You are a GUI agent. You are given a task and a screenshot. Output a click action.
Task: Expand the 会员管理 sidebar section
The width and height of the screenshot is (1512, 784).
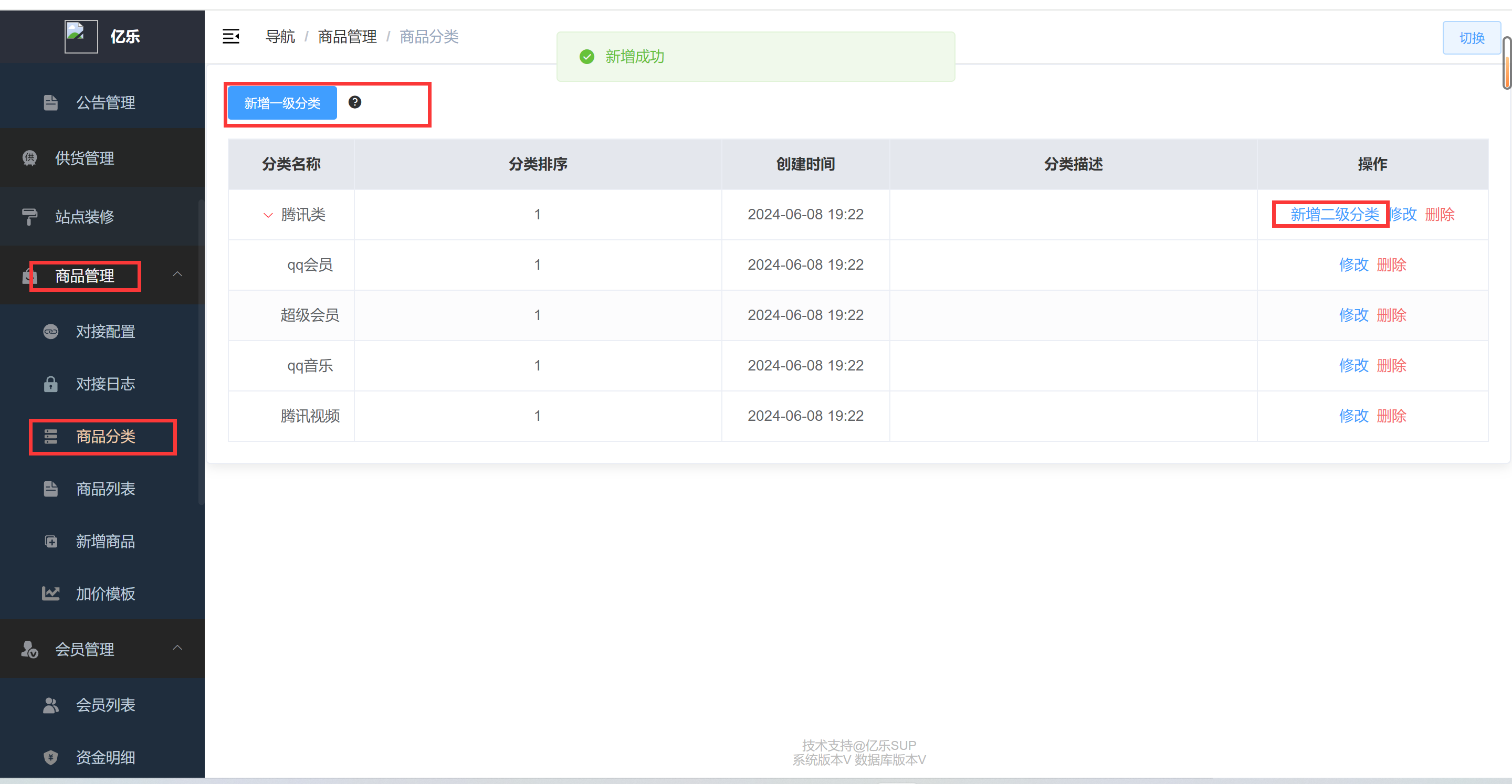pyautogui.click(x=178, y=647)
